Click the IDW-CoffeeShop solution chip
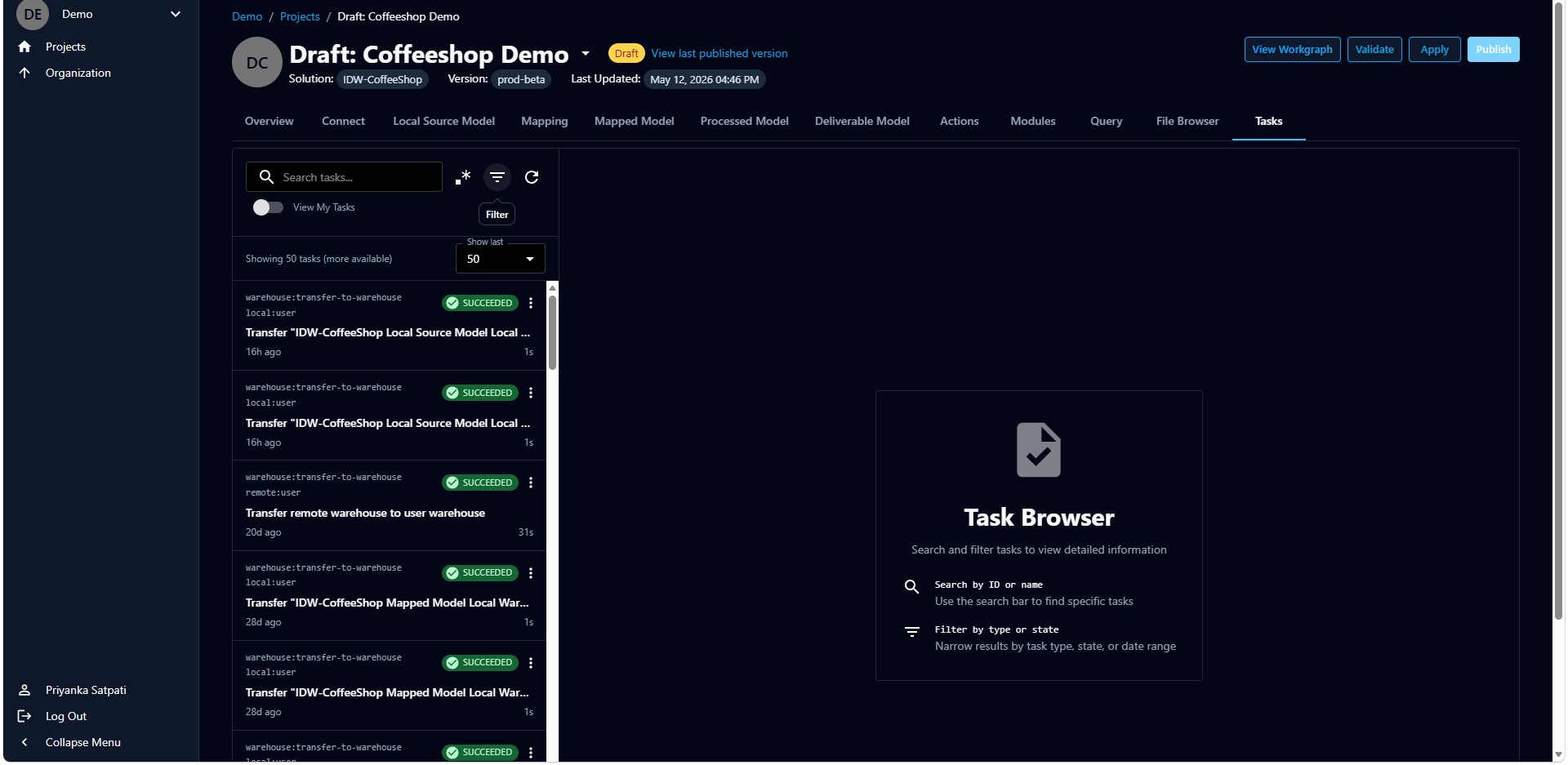The height and width of the screenshot is (765, 1568). (382, 79)
